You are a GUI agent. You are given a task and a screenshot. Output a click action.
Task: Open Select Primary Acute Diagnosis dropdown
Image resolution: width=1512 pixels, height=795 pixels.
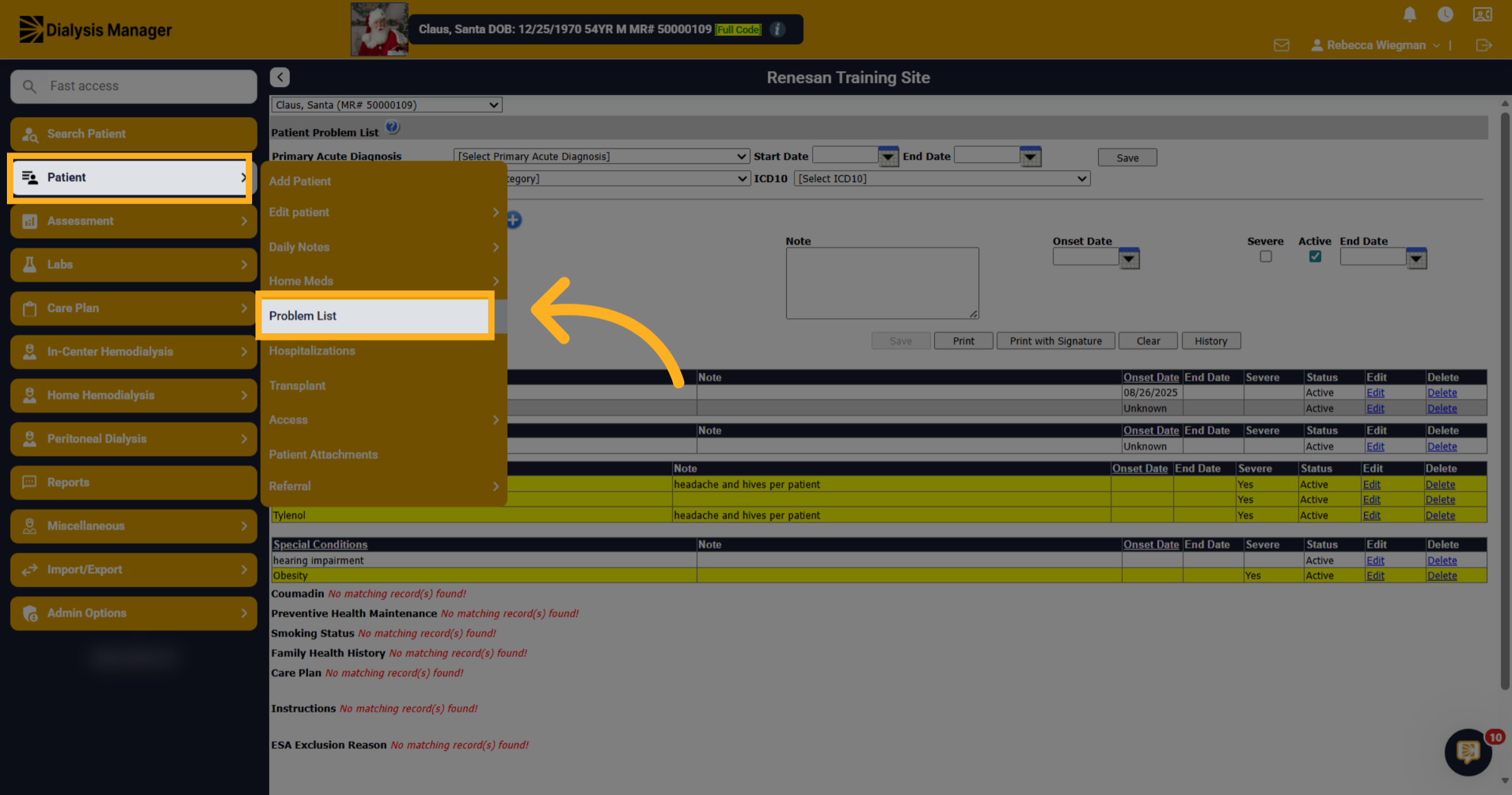[601, 156]
